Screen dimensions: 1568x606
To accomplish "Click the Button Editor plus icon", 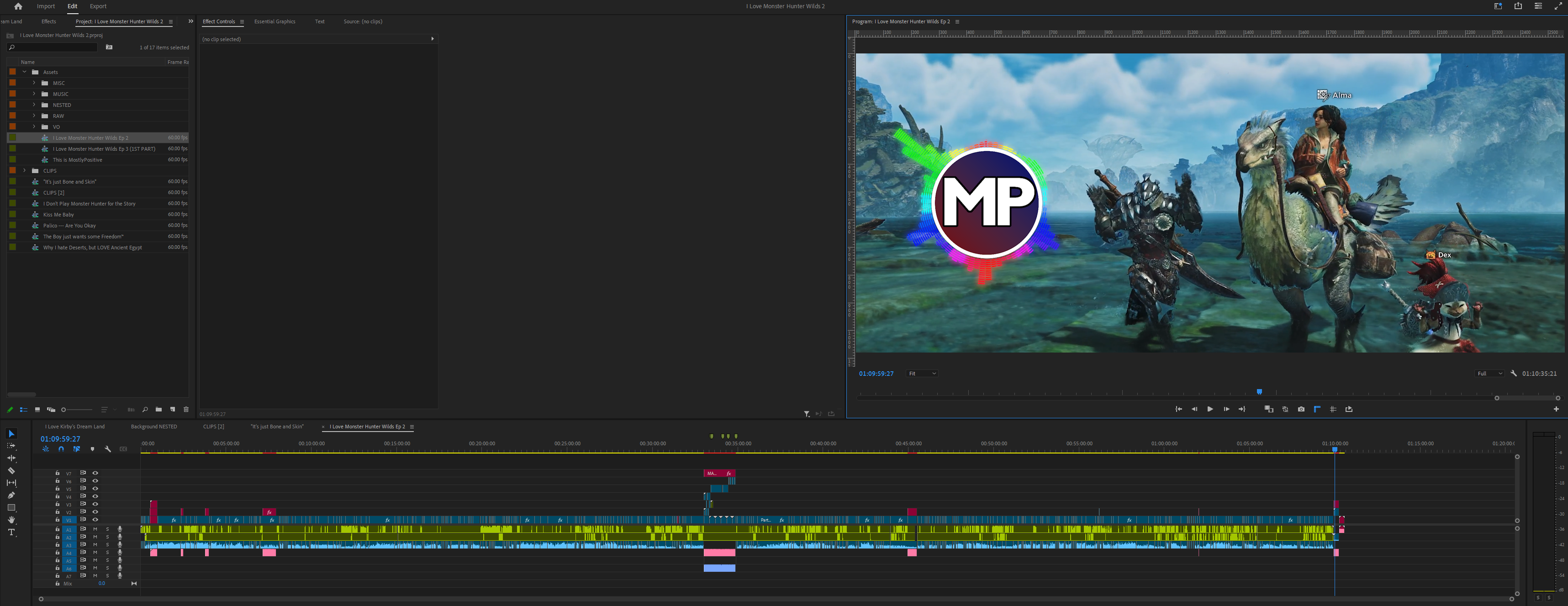I will point(1557,409).
